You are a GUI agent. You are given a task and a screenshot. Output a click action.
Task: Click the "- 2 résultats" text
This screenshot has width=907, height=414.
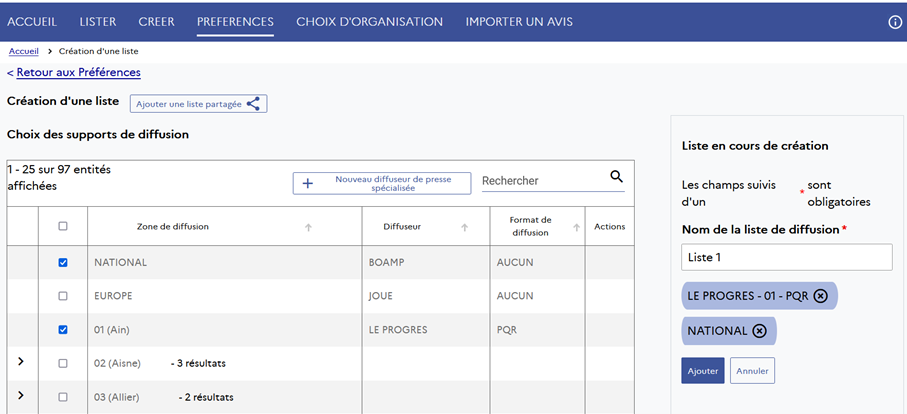(x=206, y=397)
